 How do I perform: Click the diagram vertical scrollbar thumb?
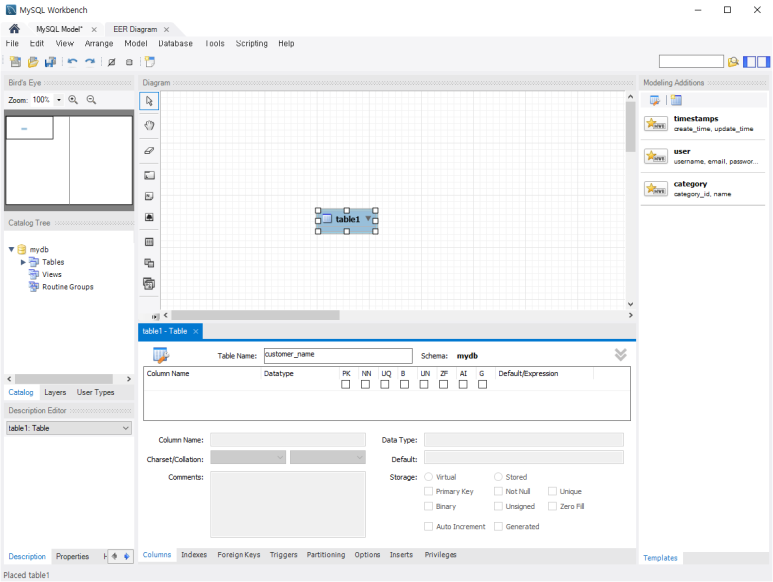pyautogui.click(x=631, y=127)
